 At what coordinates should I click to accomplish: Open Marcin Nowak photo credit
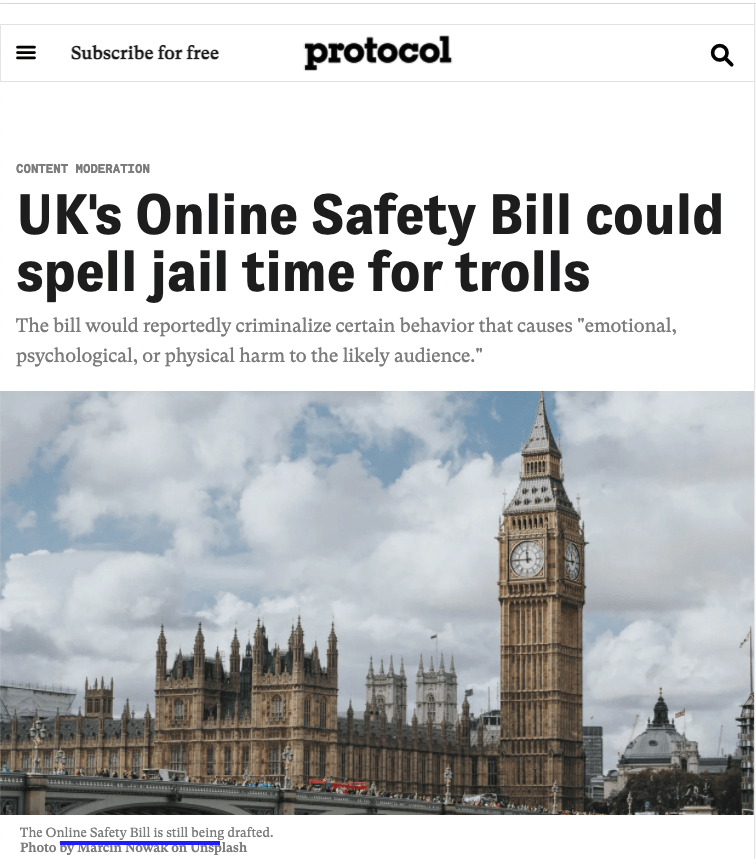click(124, 847)
